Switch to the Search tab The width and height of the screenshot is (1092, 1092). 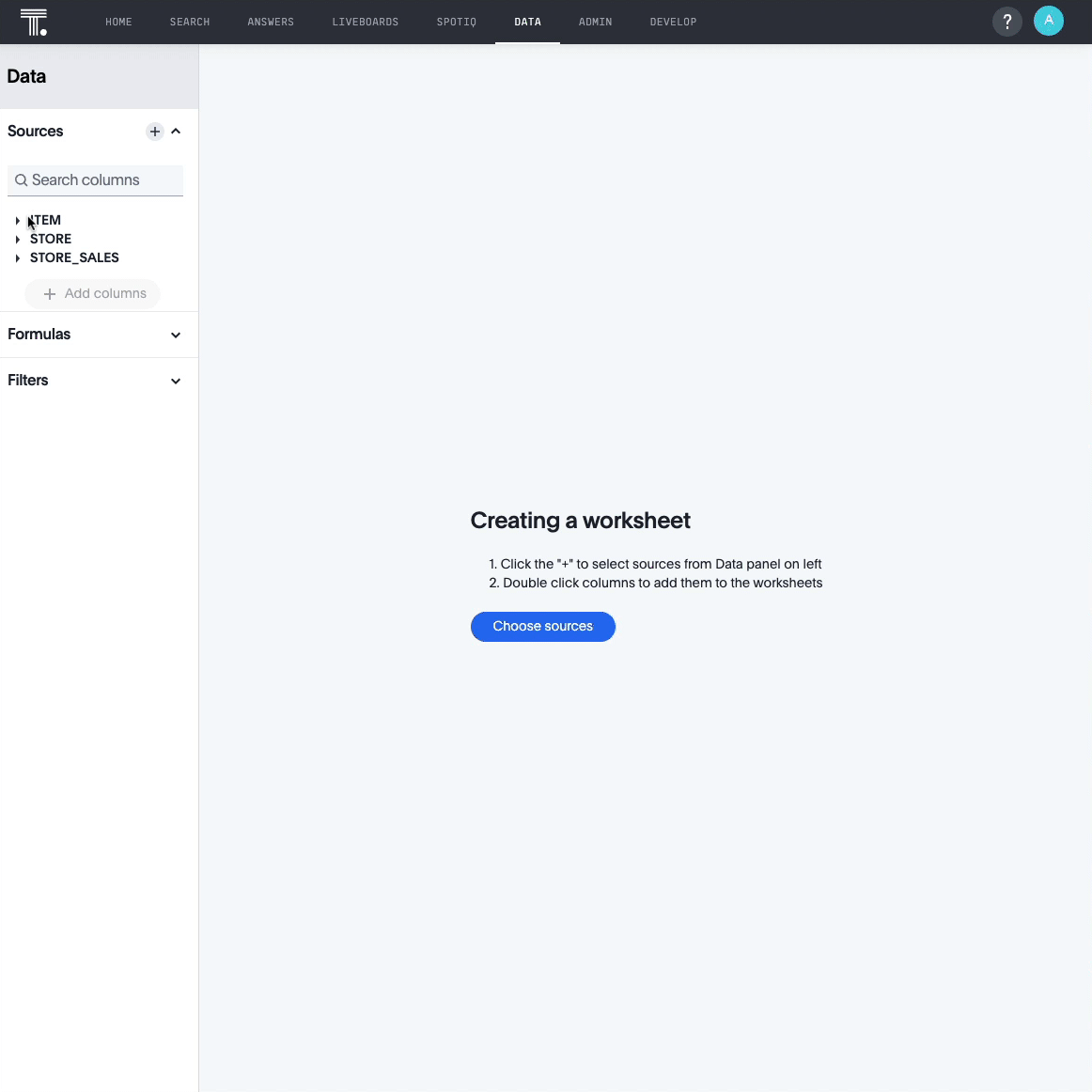190,22
